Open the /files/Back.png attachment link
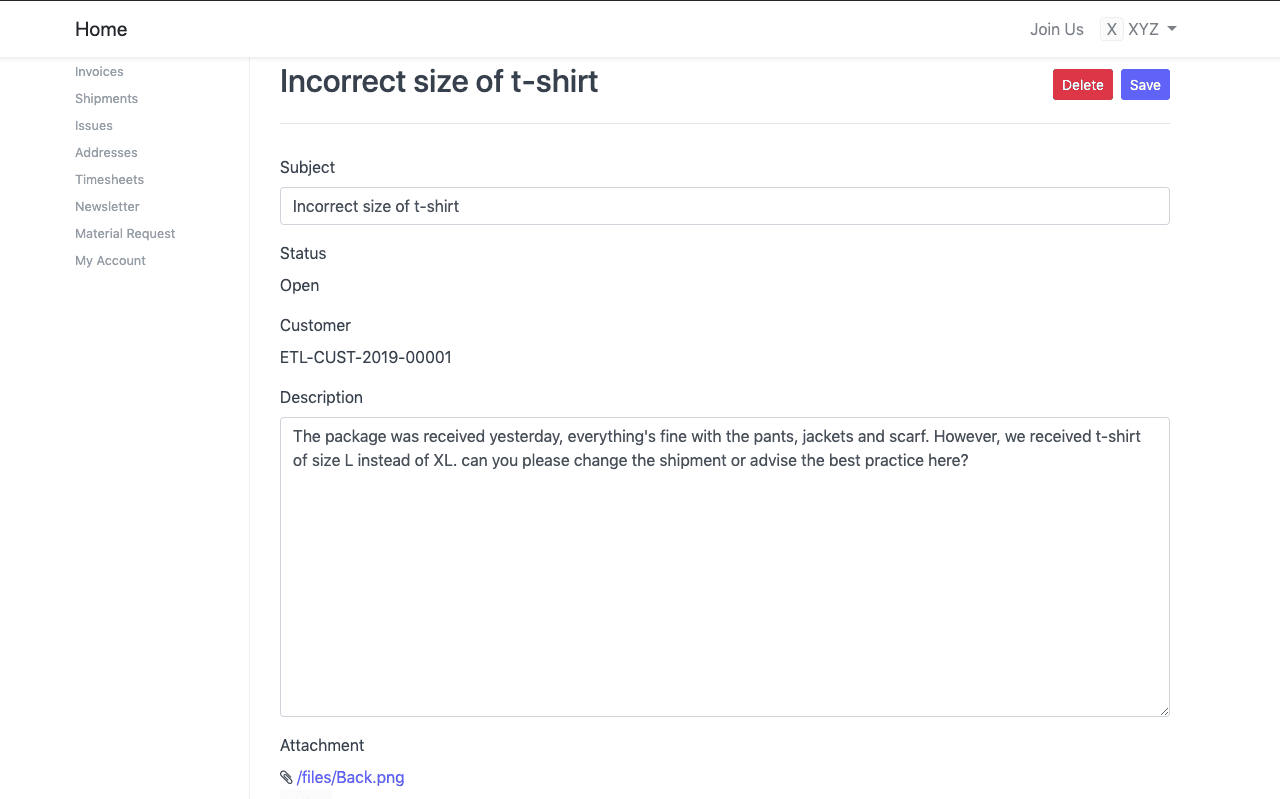This screenshot has width=1280, height=799. [x=351, y=777]
